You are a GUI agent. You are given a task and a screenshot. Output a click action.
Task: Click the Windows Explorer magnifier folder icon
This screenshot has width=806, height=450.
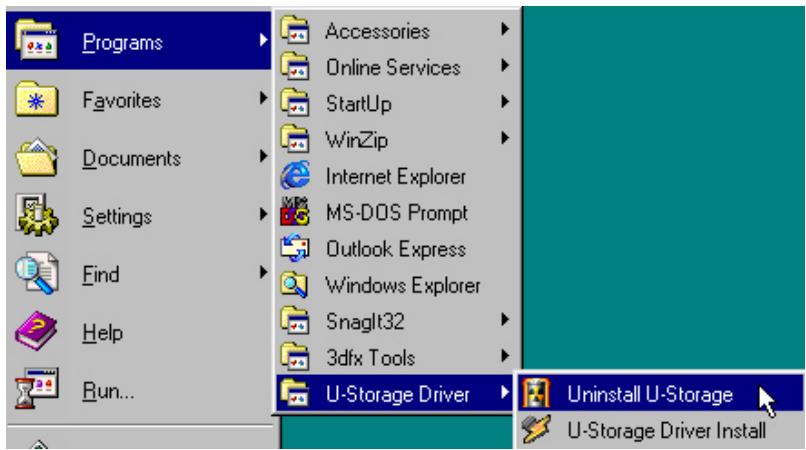point(295,284)
